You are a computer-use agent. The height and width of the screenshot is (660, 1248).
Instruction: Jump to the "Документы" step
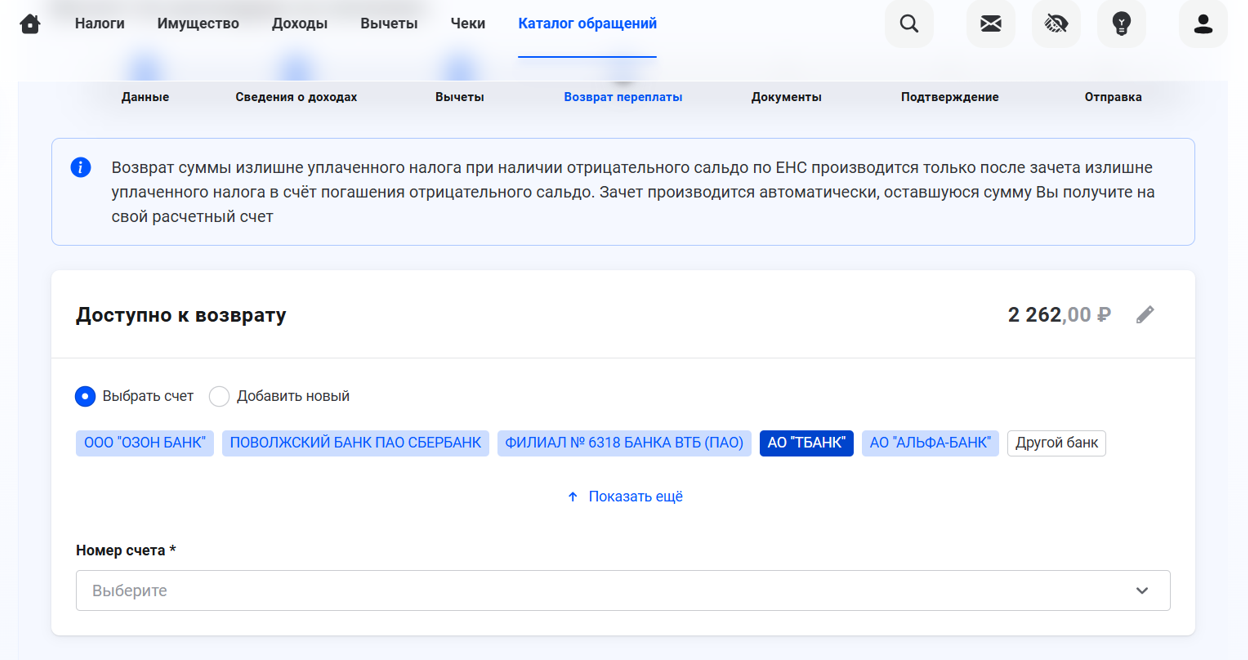786,97
